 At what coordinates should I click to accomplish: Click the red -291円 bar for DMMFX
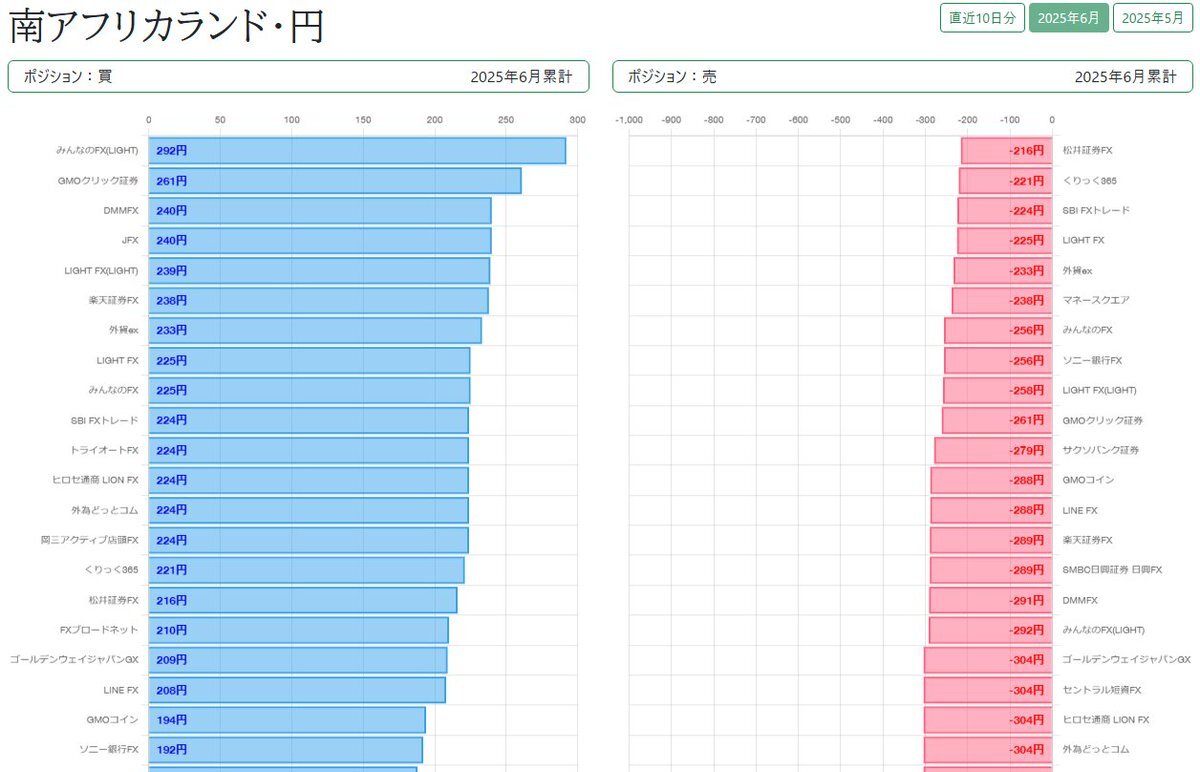(x=991, y=600)
